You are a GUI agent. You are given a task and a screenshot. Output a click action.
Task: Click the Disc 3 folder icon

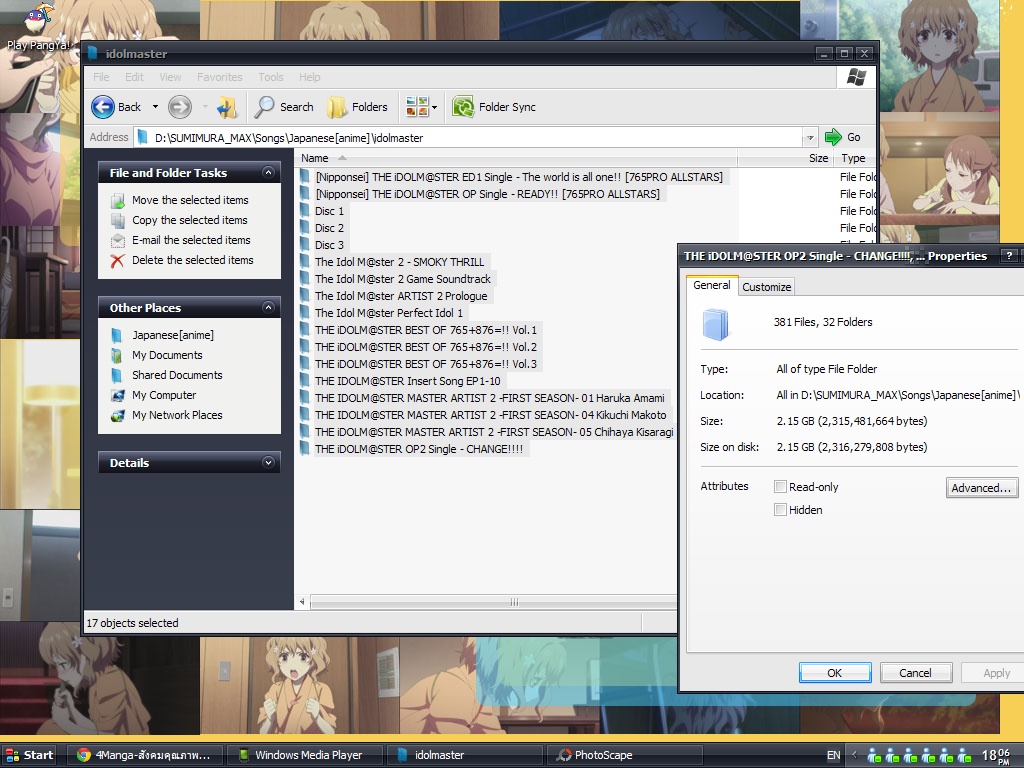pyautogui.click(x=304, y=245)
